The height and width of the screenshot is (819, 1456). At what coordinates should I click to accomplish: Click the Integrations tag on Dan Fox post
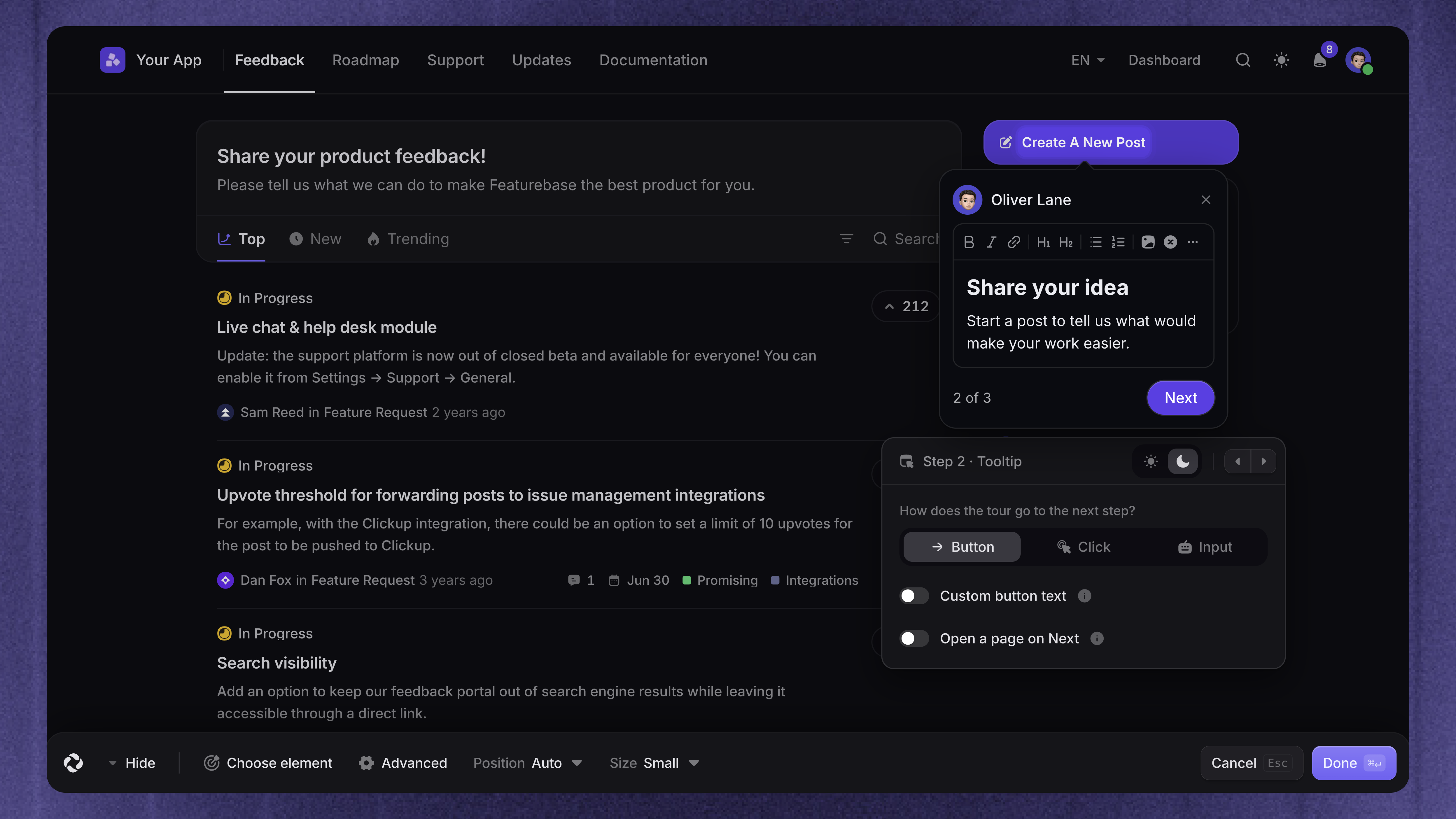(814, 580)
